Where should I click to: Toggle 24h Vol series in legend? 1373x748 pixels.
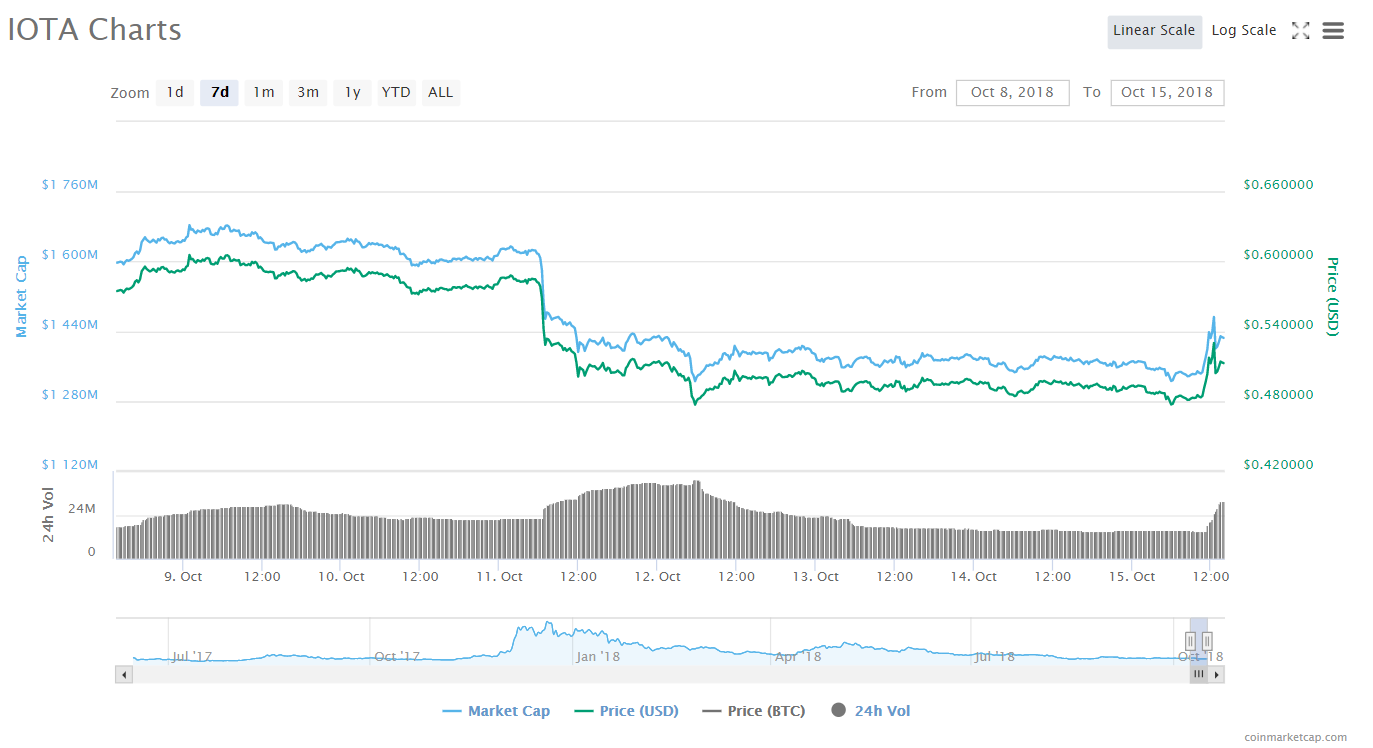click(870, 711)
